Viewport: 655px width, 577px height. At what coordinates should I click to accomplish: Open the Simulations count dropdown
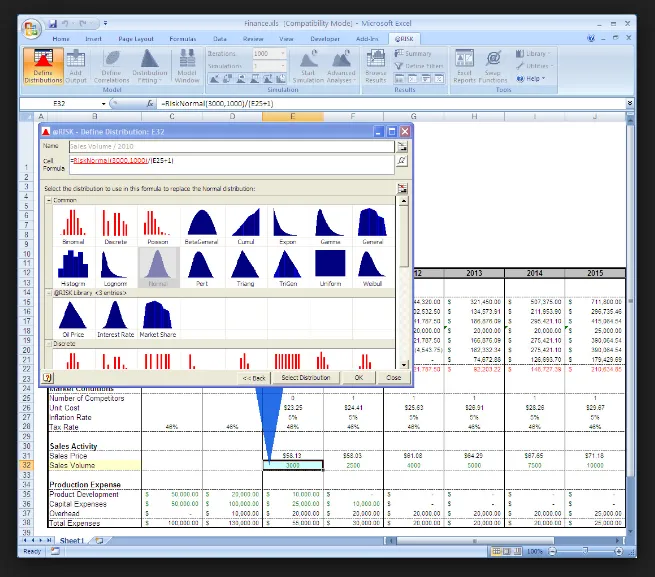click(283, 66)
